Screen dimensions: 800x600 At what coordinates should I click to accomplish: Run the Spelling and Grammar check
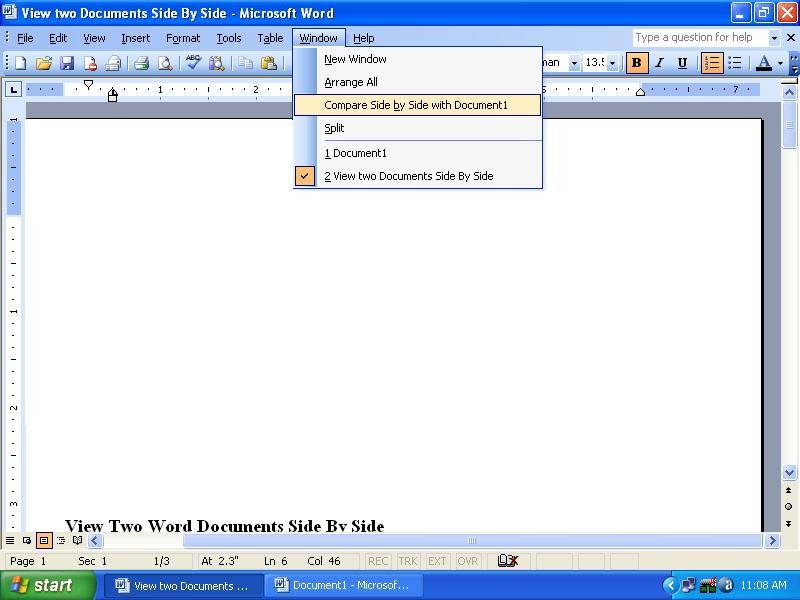194,63
